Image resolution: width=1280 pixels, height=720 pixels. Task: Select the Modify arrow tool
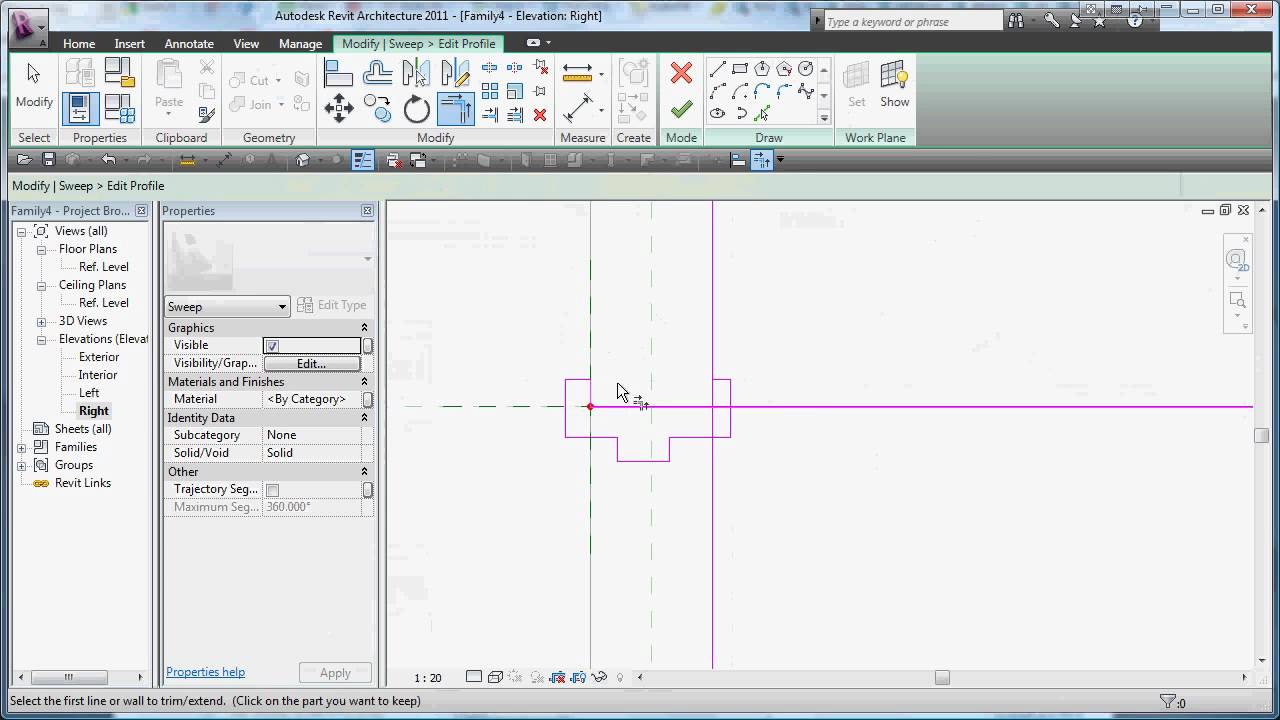34,86
